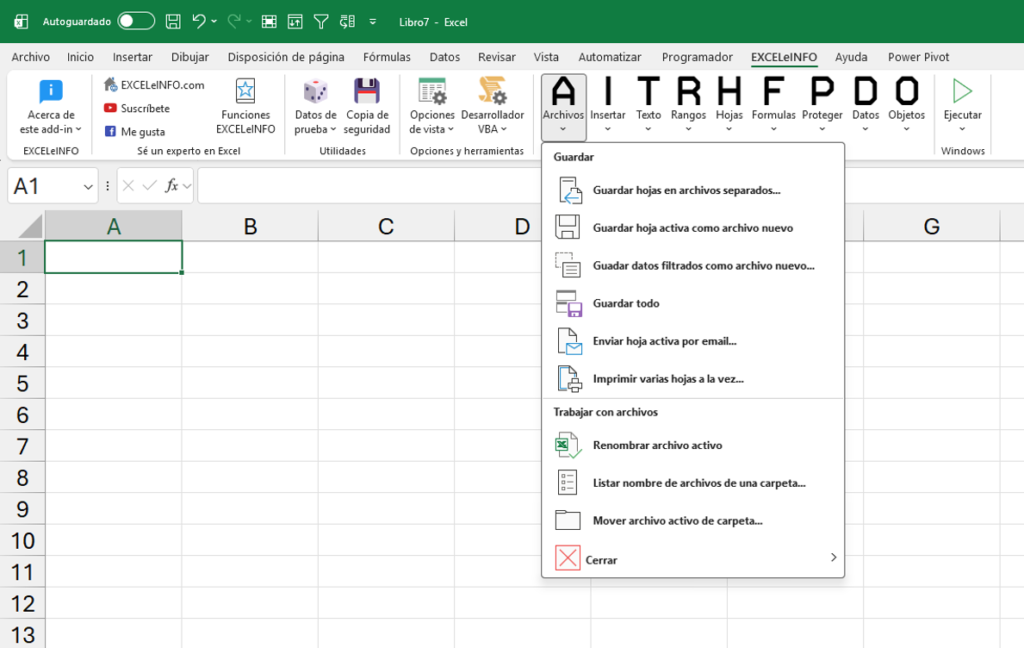
Task: Toggle the Autoguardado switch
Action: point(136,22)
